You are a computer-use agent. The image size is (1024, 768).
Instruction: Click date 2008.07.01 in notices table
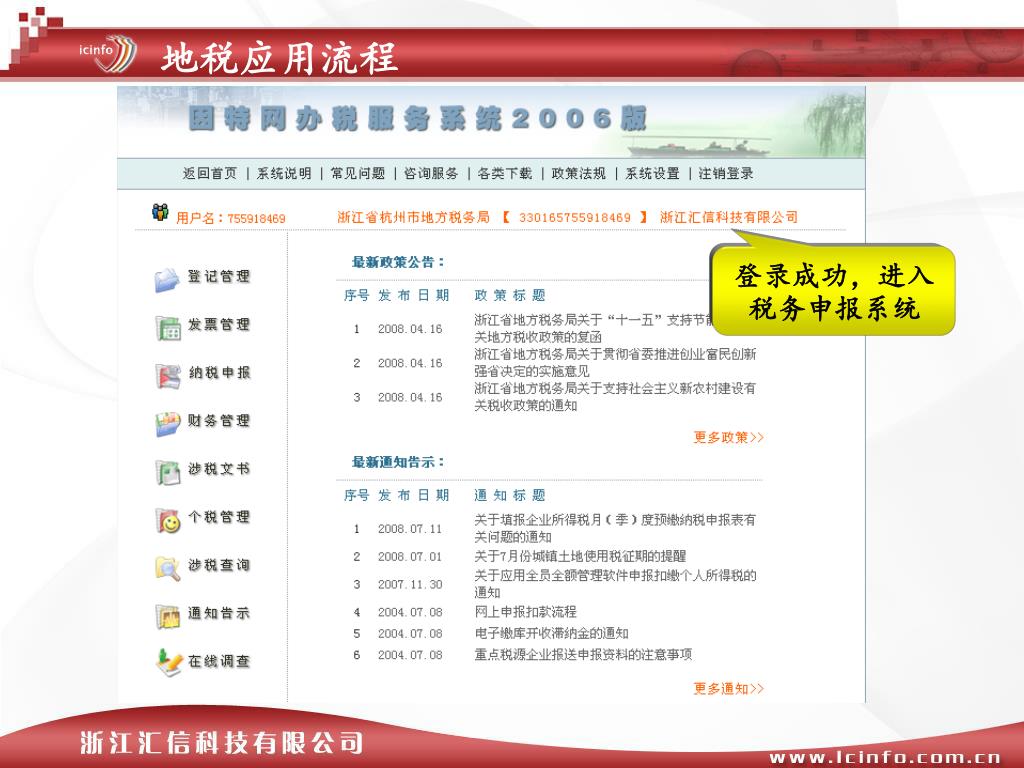coord(410,557)
